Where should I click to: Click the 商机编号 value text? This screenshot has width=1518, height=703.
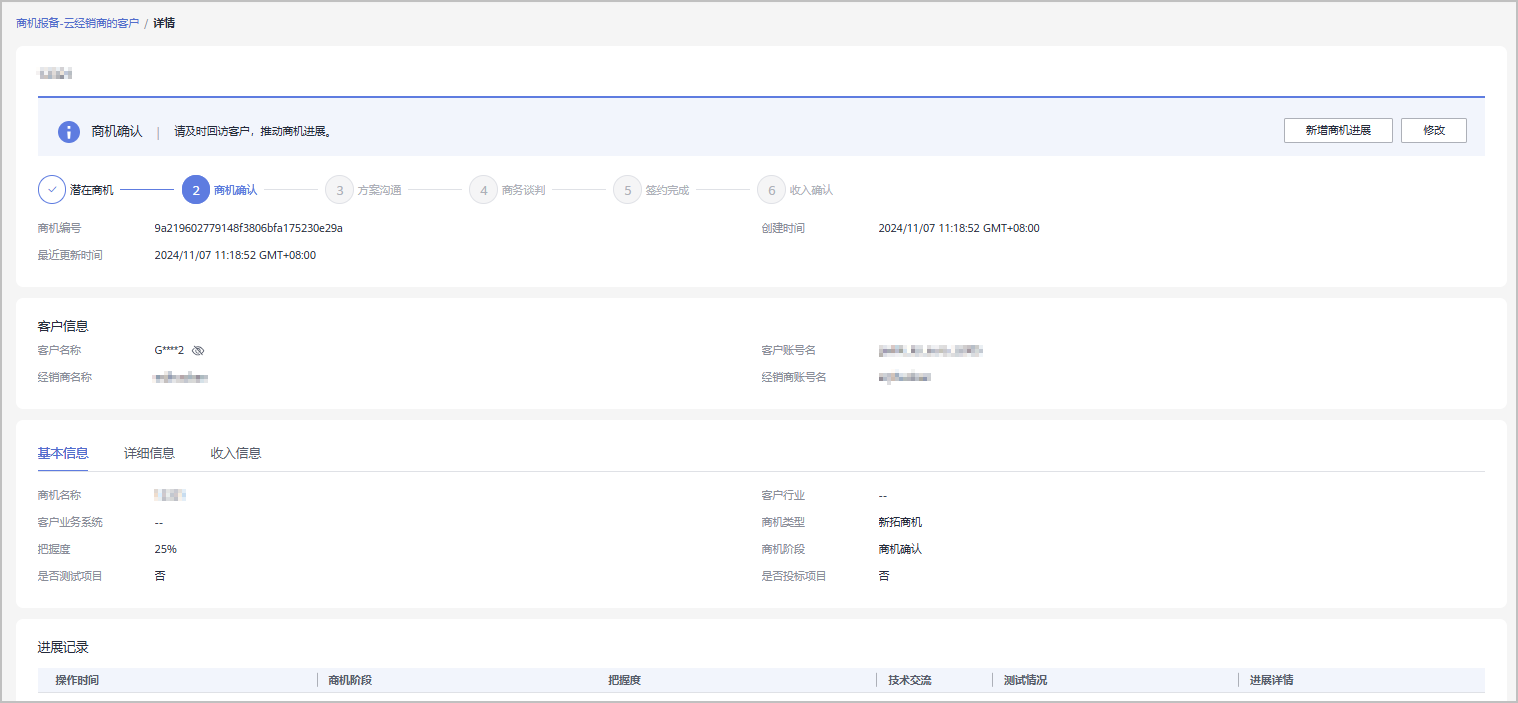pos(248,228)
